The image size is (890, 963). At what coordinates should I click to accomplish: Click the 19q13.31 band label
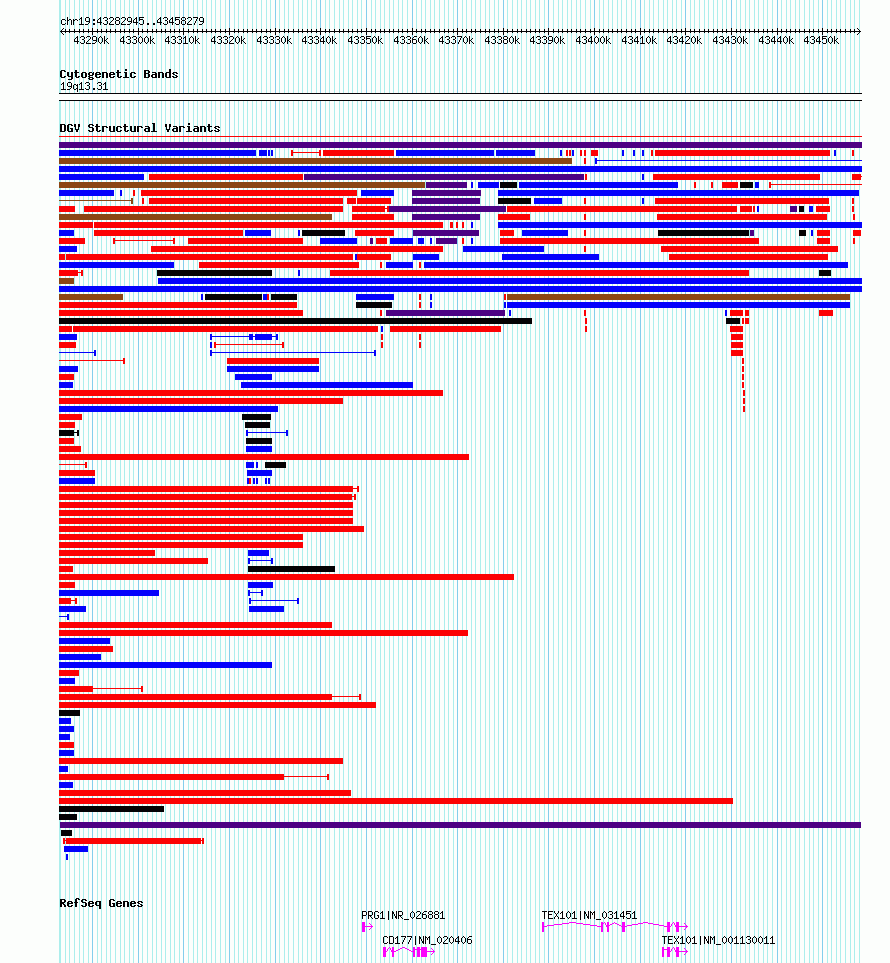click(x=84, y=87)
